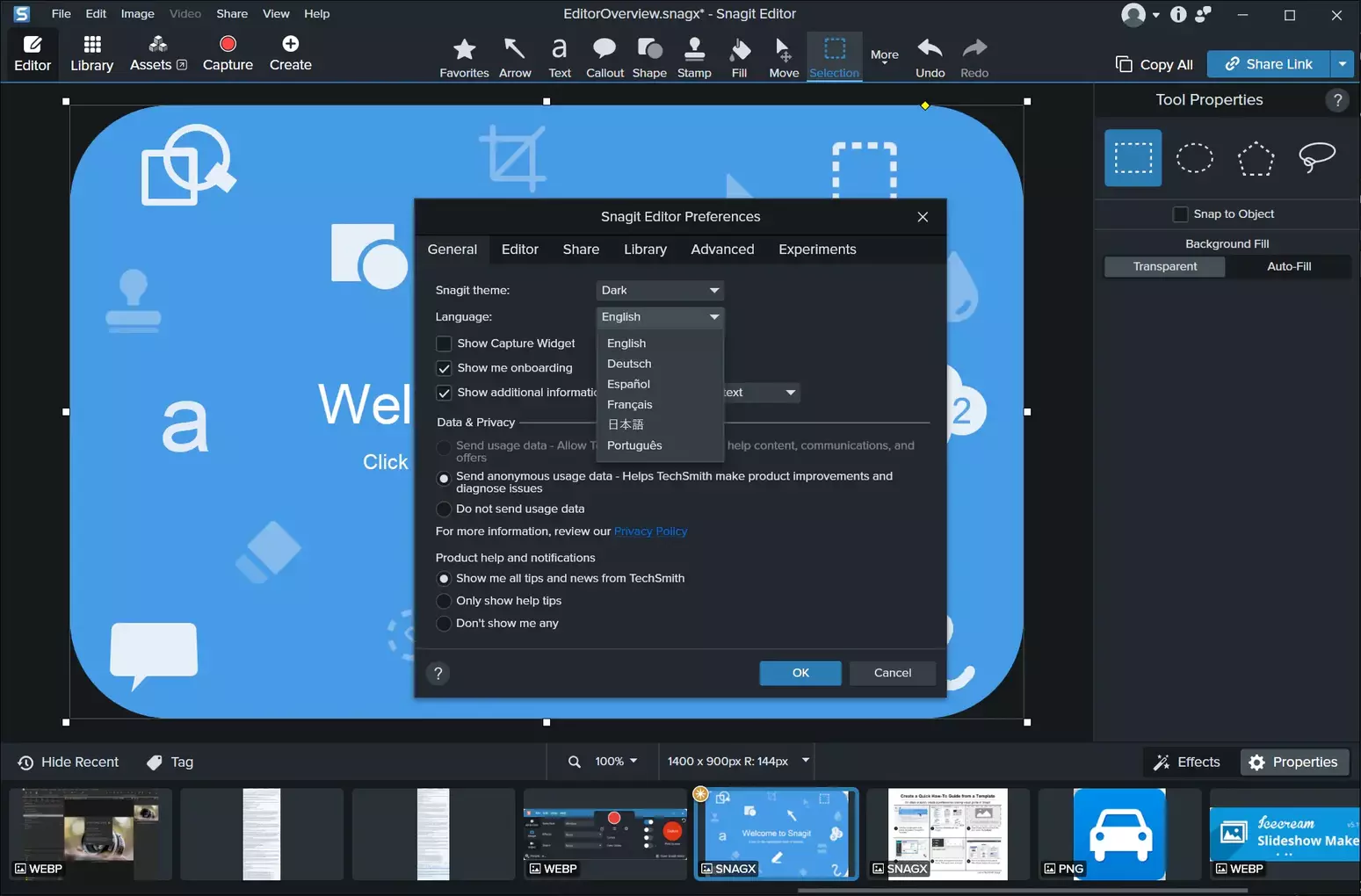Toggle the Snap to Object checkbox
The image size is (1361, 896).
click(x=1181, y=214)
